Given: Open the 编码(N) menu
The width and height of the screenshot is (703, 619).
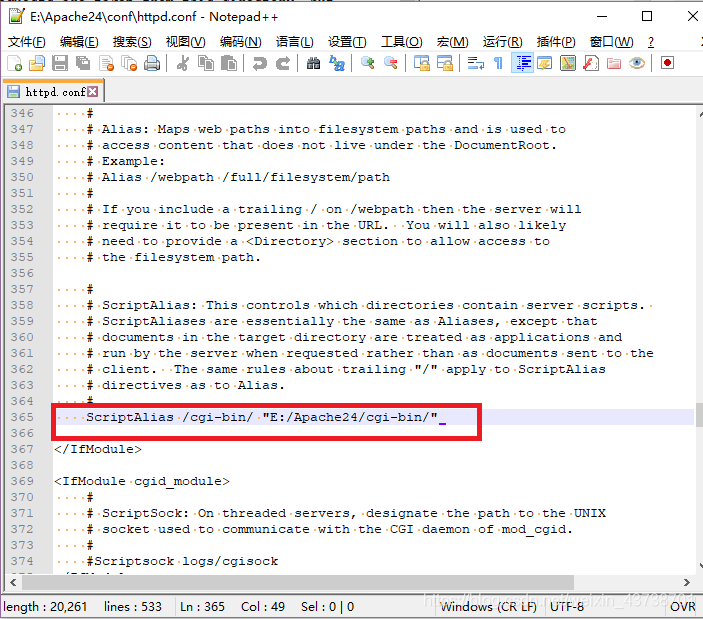Looking at the screenshot, I should coord(240,42).
